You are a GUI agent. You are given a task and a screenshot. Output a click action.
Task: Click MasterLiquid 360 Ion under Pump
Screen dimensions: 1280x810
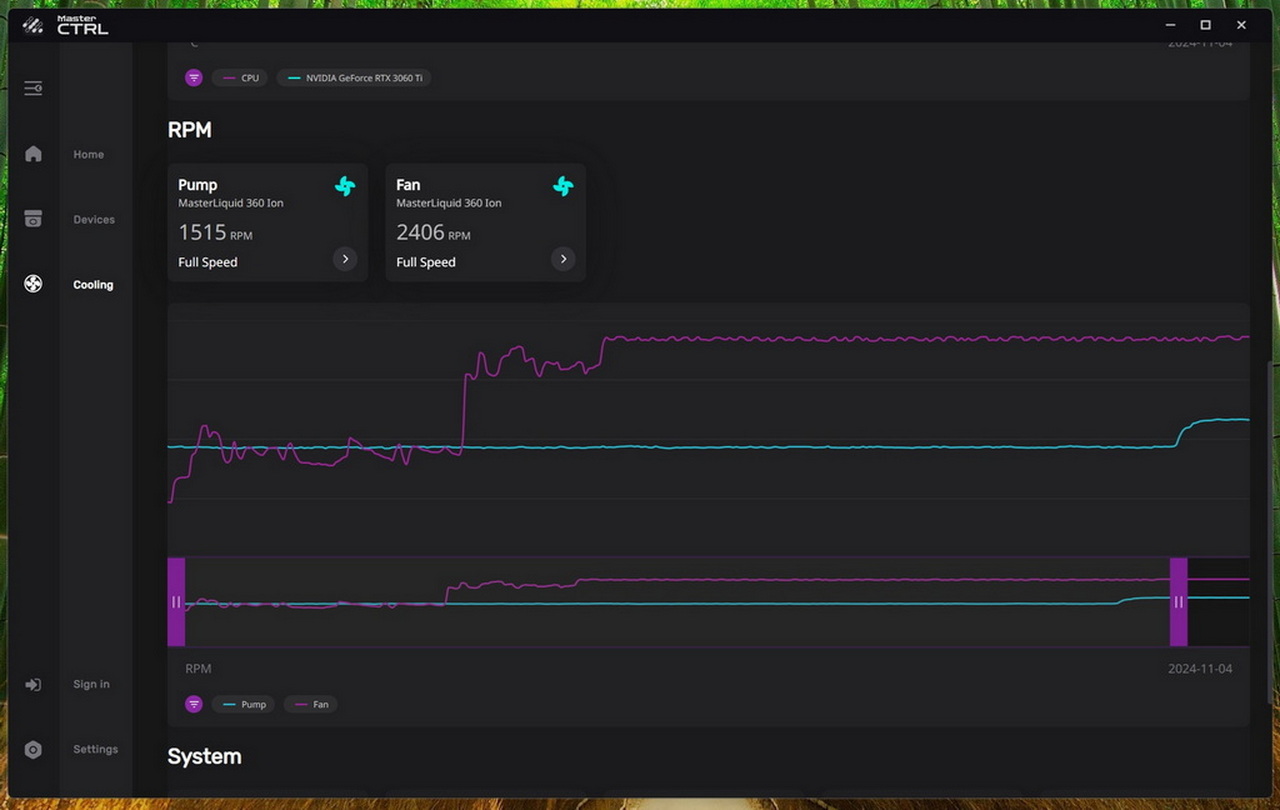click(231, 203)
